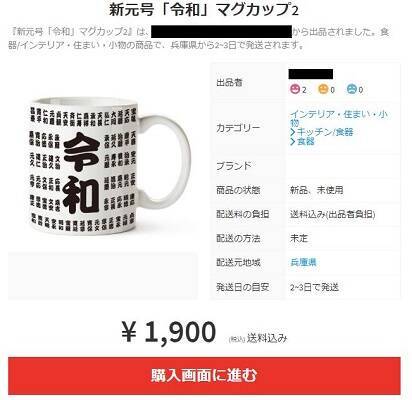Image resolution: width=412 pixels, height=400 pixels.
Task: Click the 送料込み label beside the price
Action: (267, 338)
